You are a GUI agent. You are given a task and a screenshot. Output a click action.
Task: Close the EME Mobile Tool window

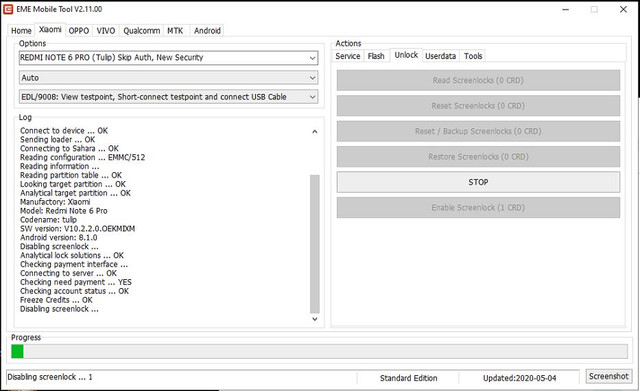point(623,9)
